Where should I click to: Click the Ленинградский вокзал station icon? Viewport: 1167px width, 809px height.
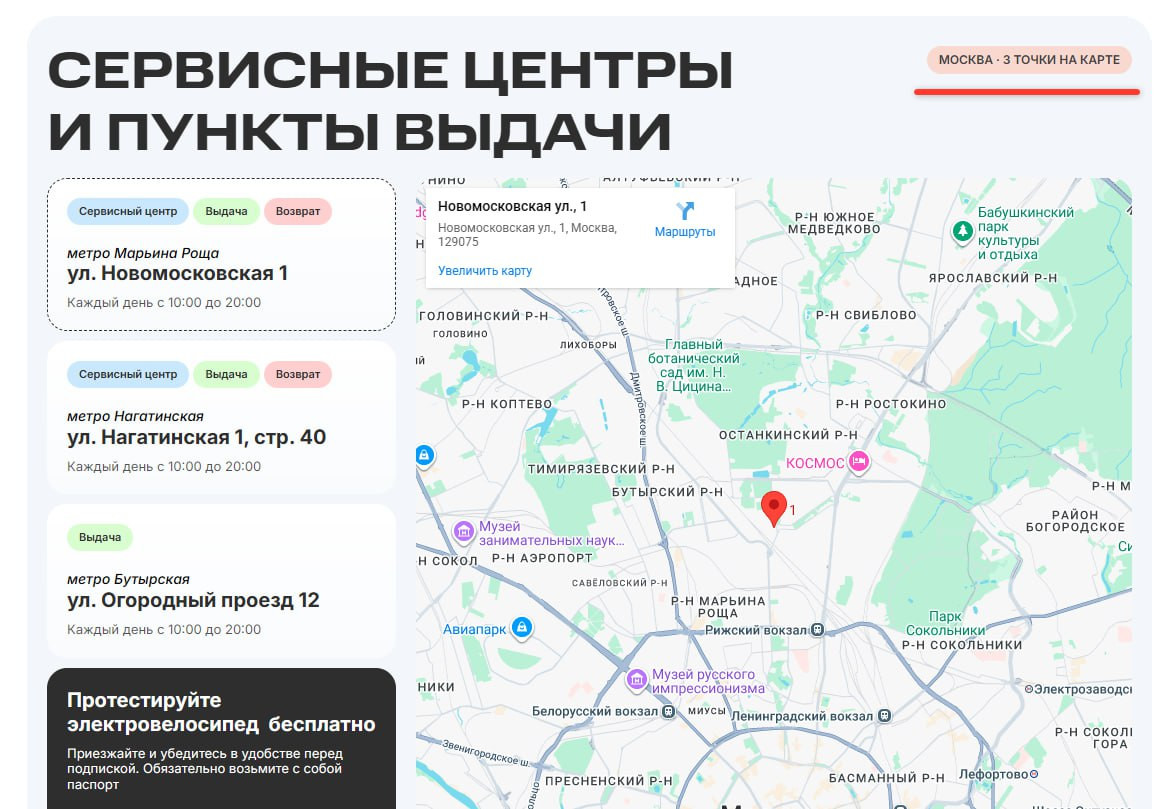coord(884,716)
